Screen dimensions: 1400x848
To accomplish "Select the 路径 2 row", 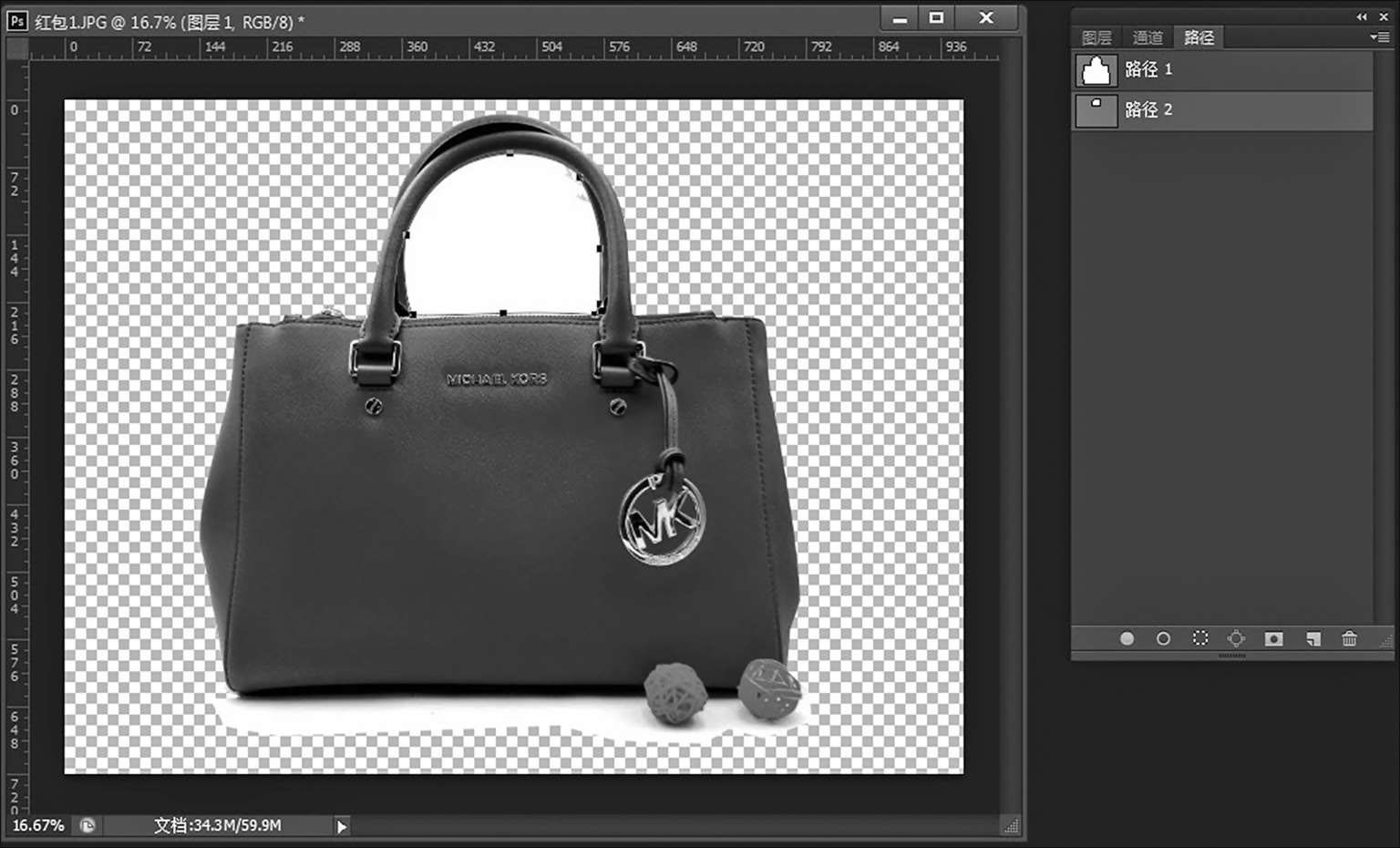I will pos(1222,110).
